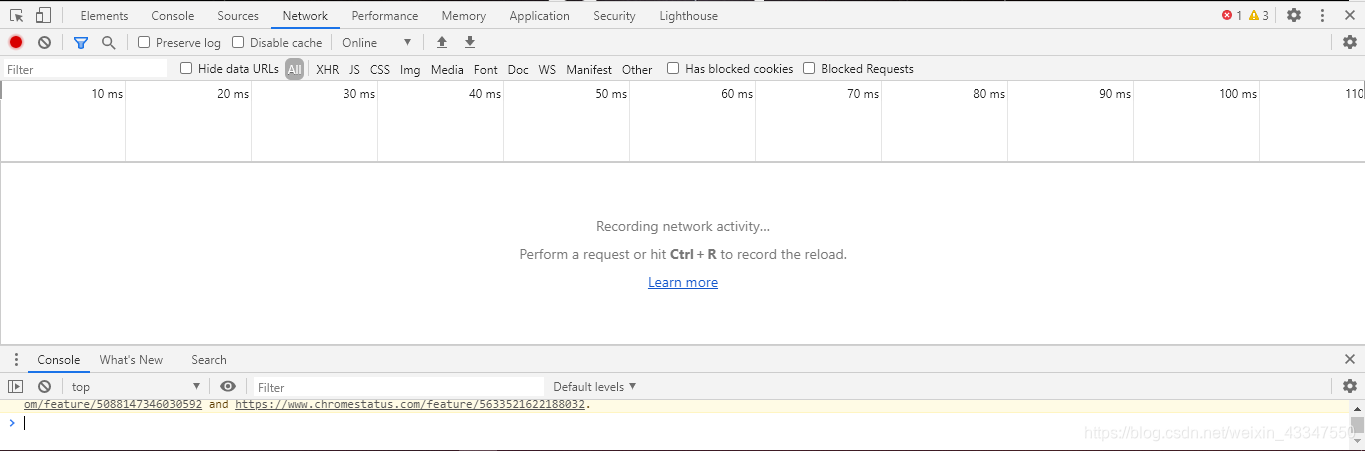Clear the network log

[44, 42]
